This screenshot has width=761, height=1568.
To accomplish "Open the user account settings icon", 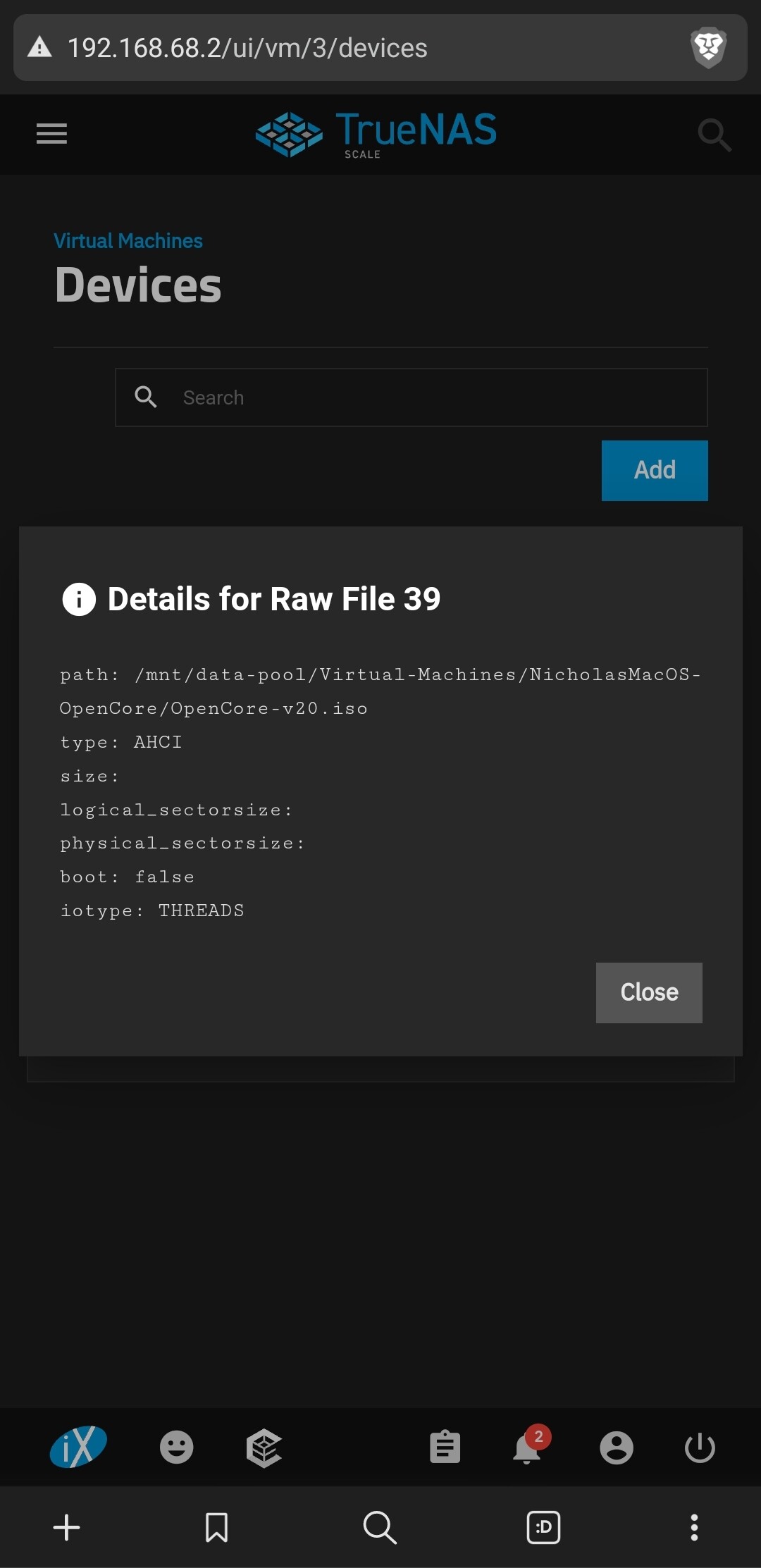I will pos(617,1447).
